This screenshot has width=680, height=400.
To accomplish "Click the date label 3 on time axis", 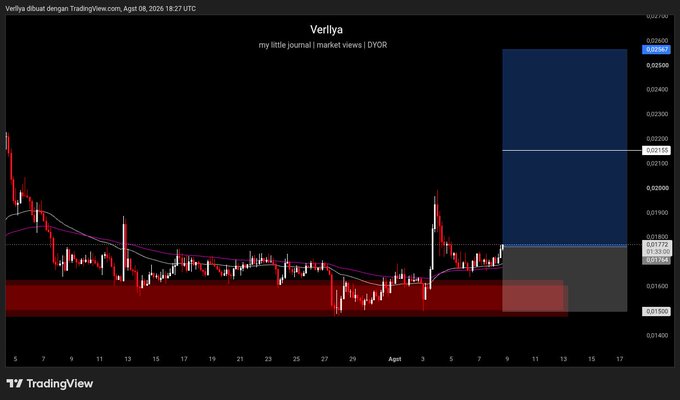I will click(x=423, y=359).
